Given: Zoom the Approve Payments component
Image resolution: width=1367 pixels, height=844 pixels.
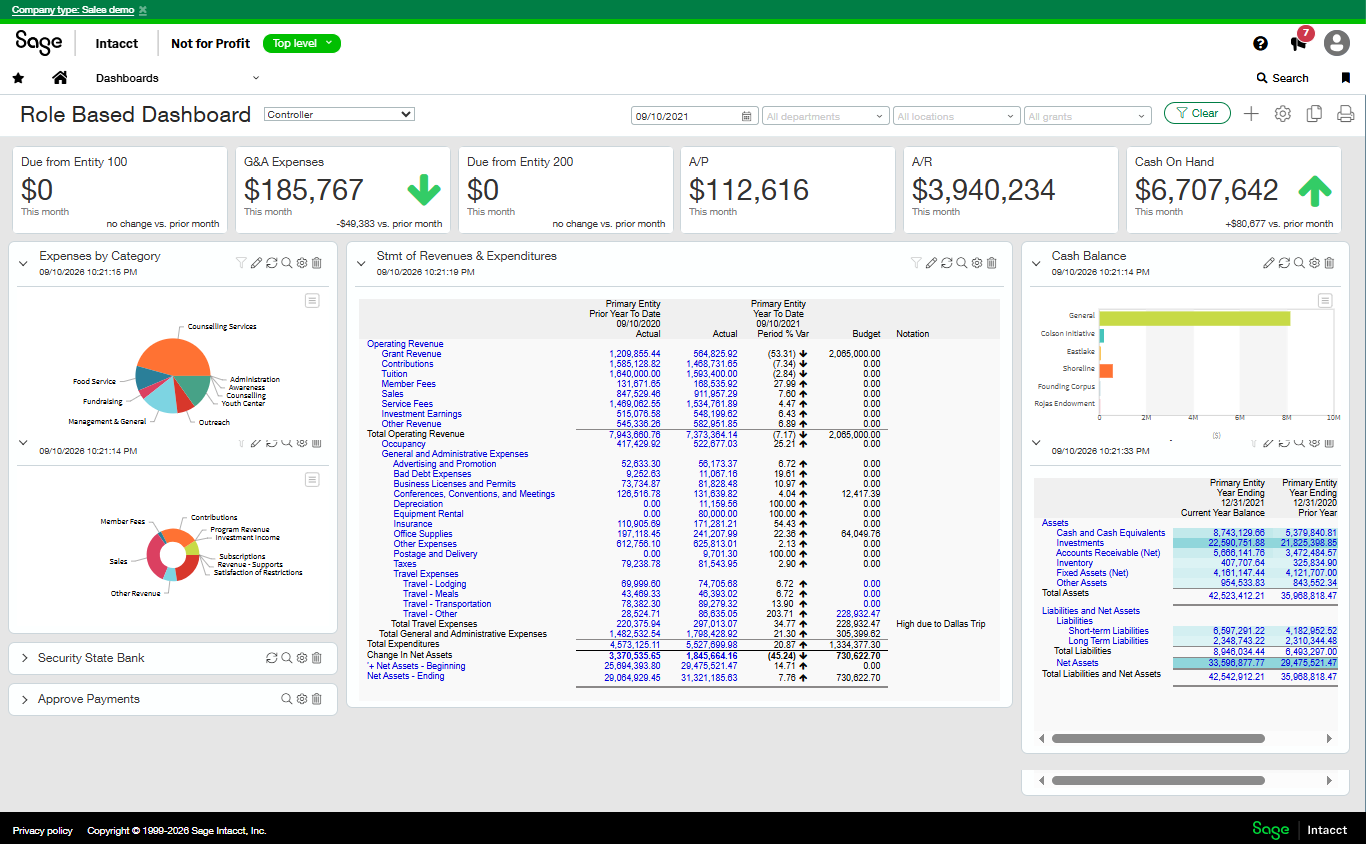Looking at the screenshot, I should 286,699.
